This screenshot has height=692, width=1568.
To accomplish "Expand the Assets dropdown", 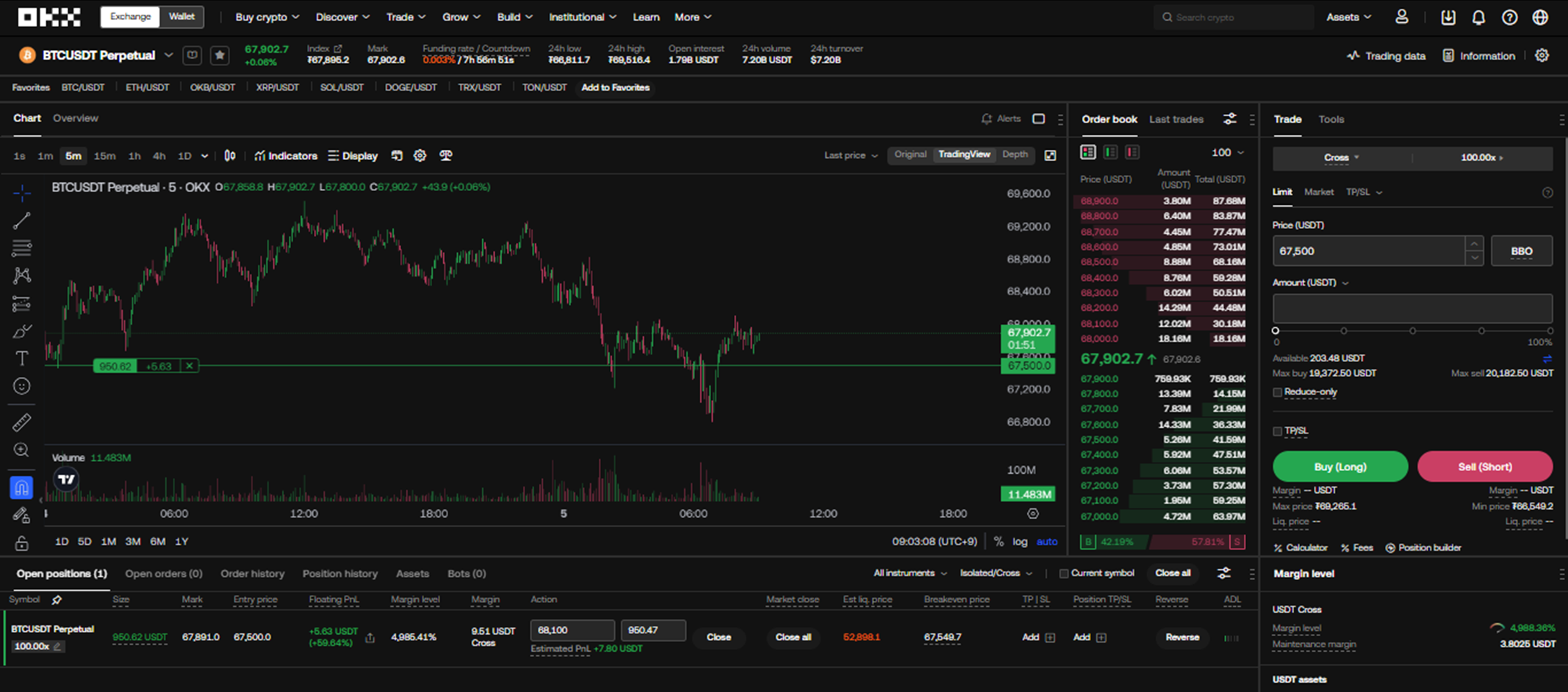I will 1348,17.
